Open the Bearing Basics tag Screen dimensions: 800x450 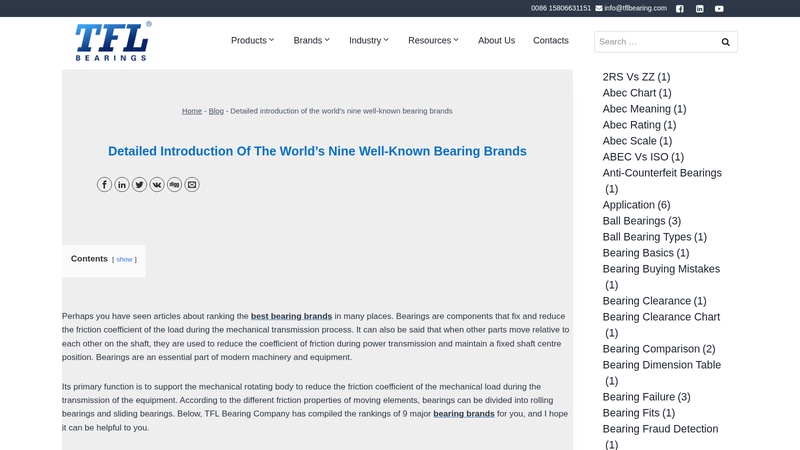646,253
